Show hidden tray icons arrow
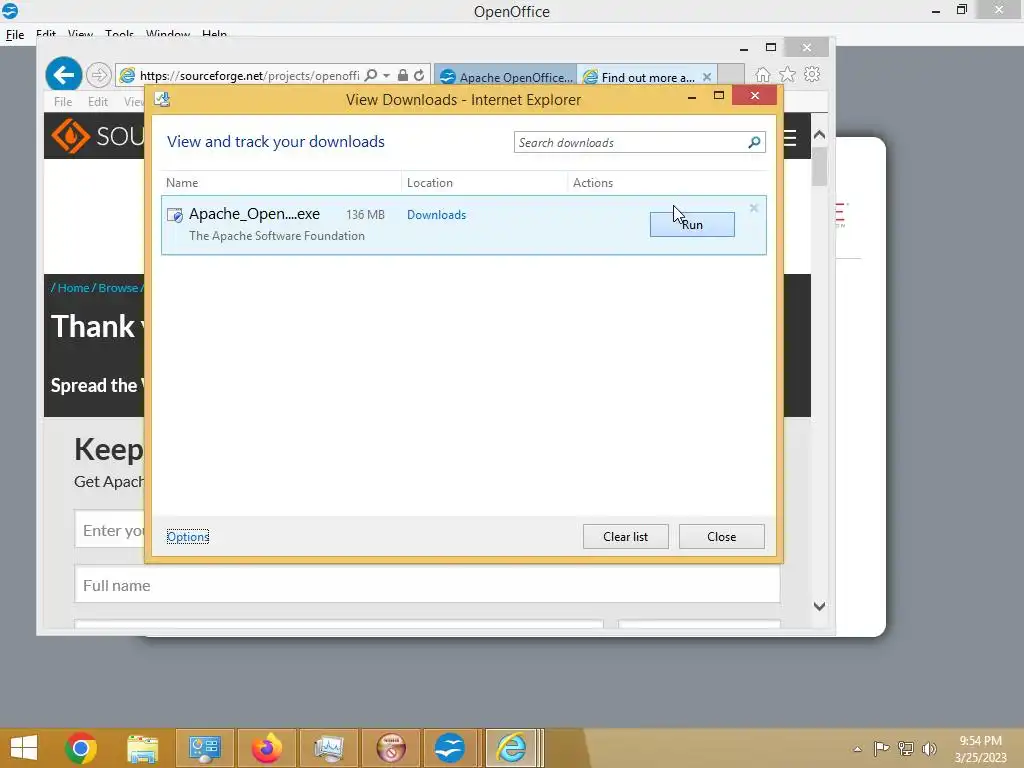 (857, 749)
